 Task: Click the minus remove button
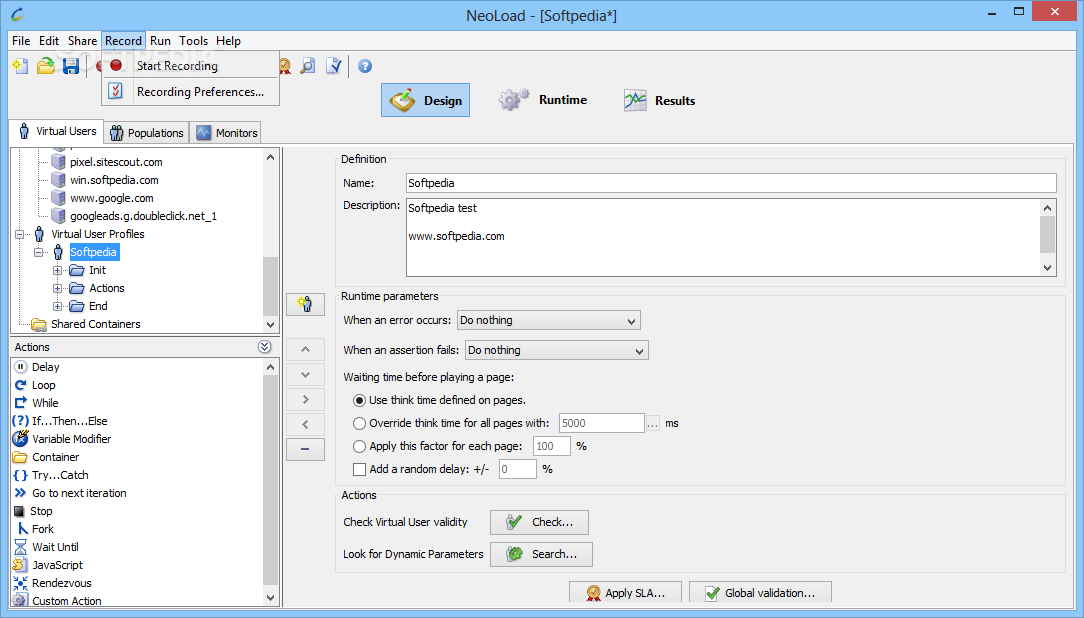coord(306,449)
